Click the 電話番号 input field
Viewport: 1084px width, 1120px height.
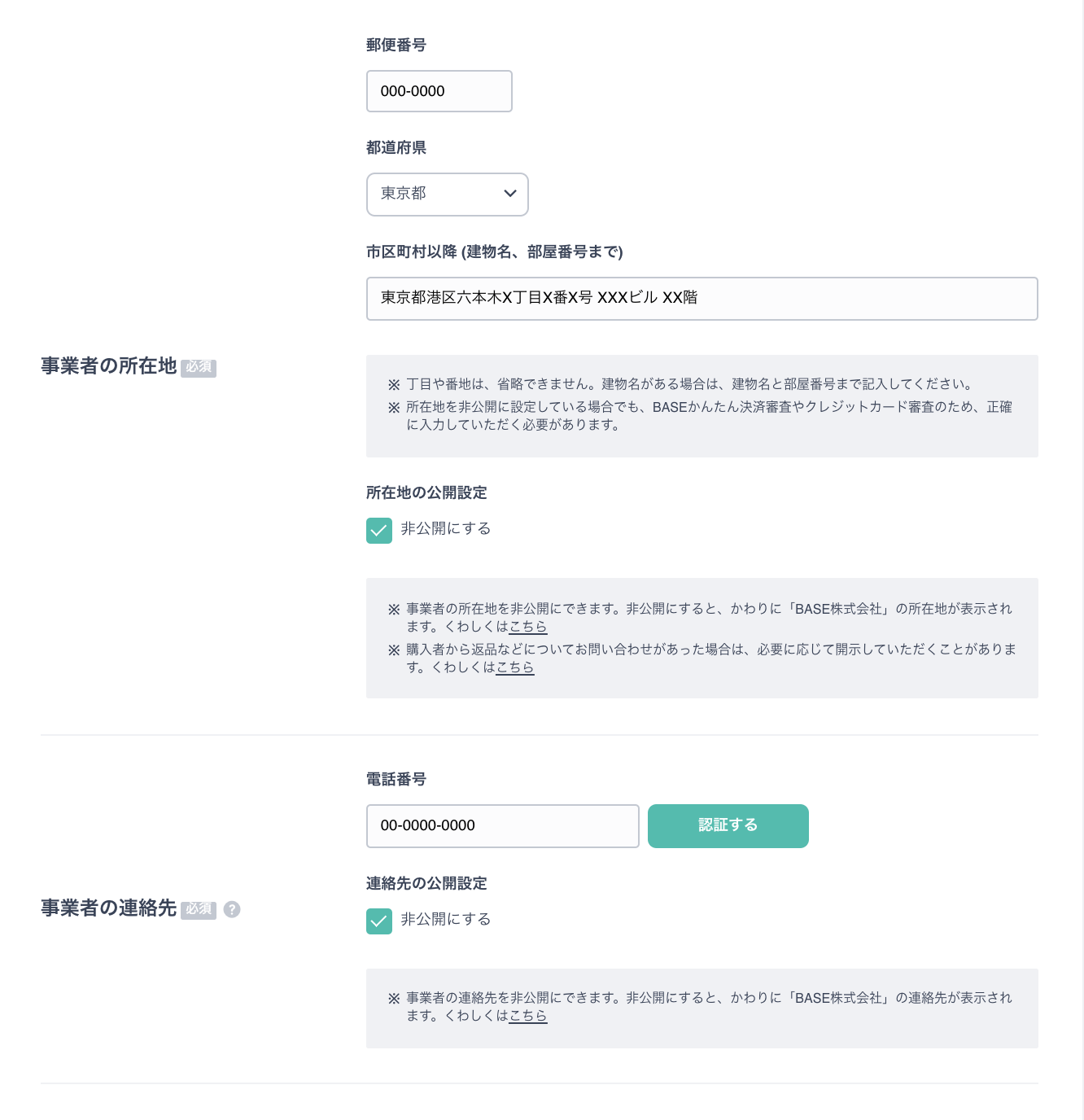[502, 826]
